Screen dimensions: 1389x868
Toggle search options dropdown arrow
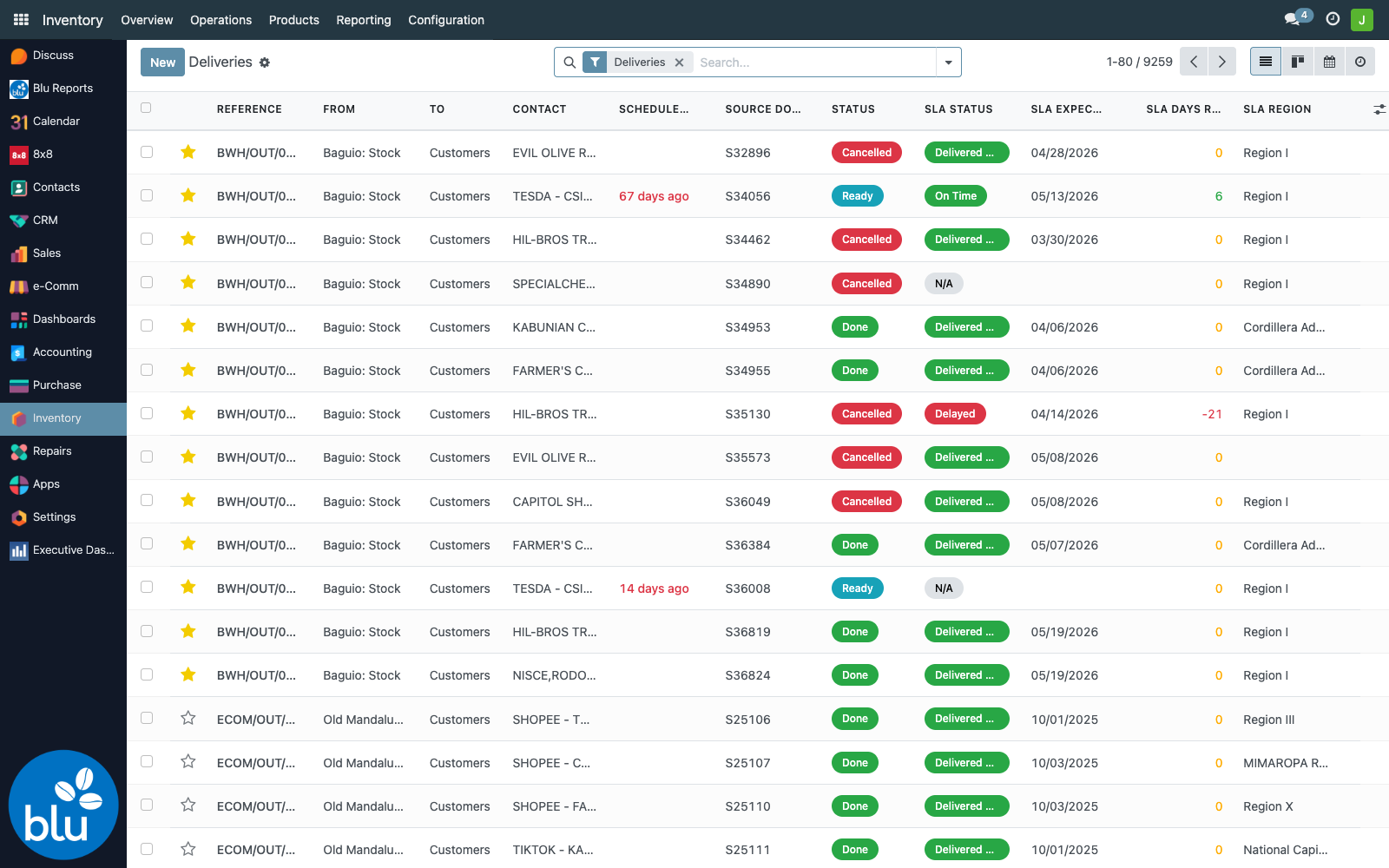point(948,62)
